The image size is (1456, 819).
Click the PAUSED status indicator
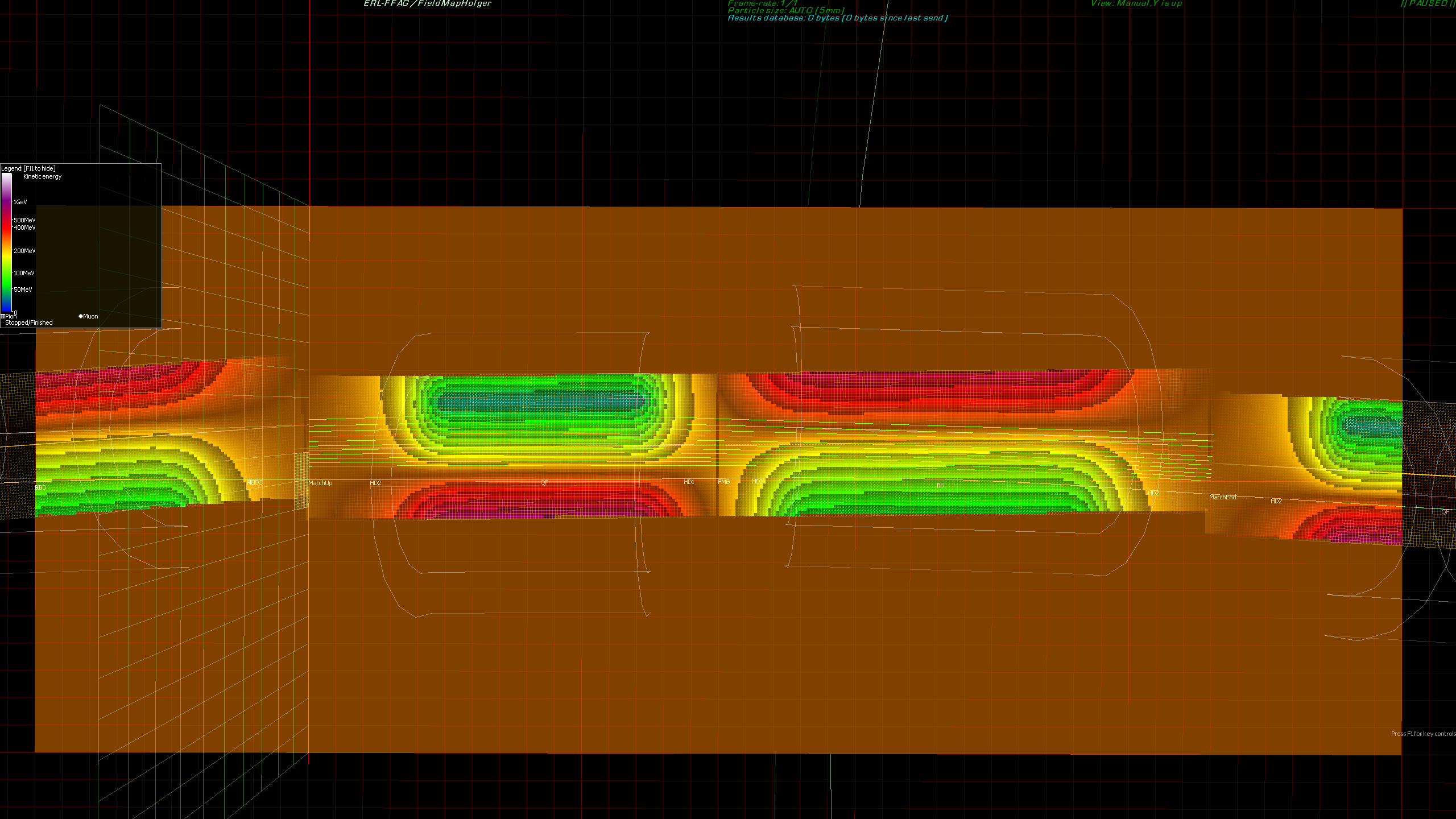point(1427,3)
